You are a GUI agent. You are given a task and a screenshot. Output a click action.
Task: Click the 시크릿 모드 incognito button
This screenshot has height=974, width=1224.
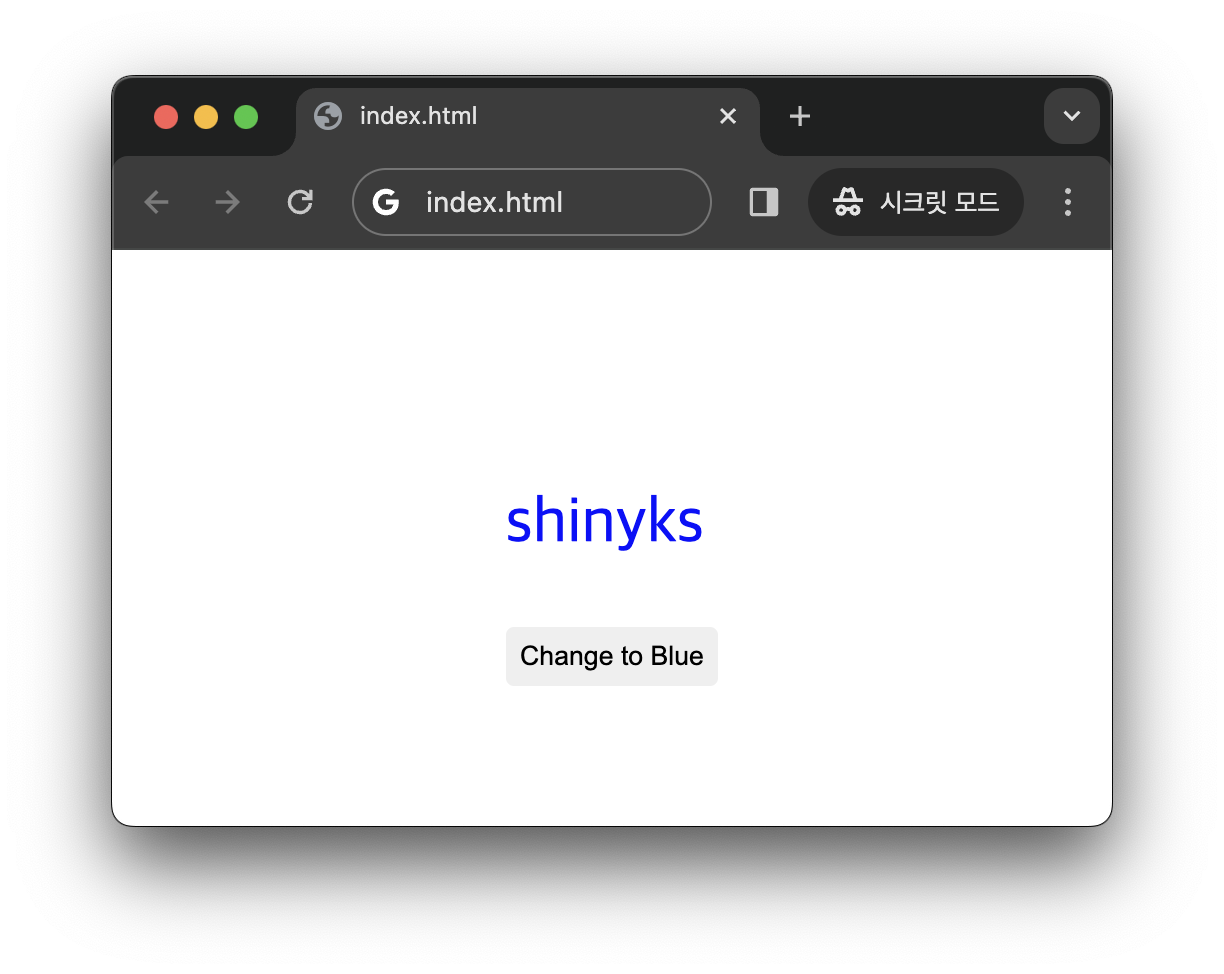pyautogui.click(x=916, y=202)
